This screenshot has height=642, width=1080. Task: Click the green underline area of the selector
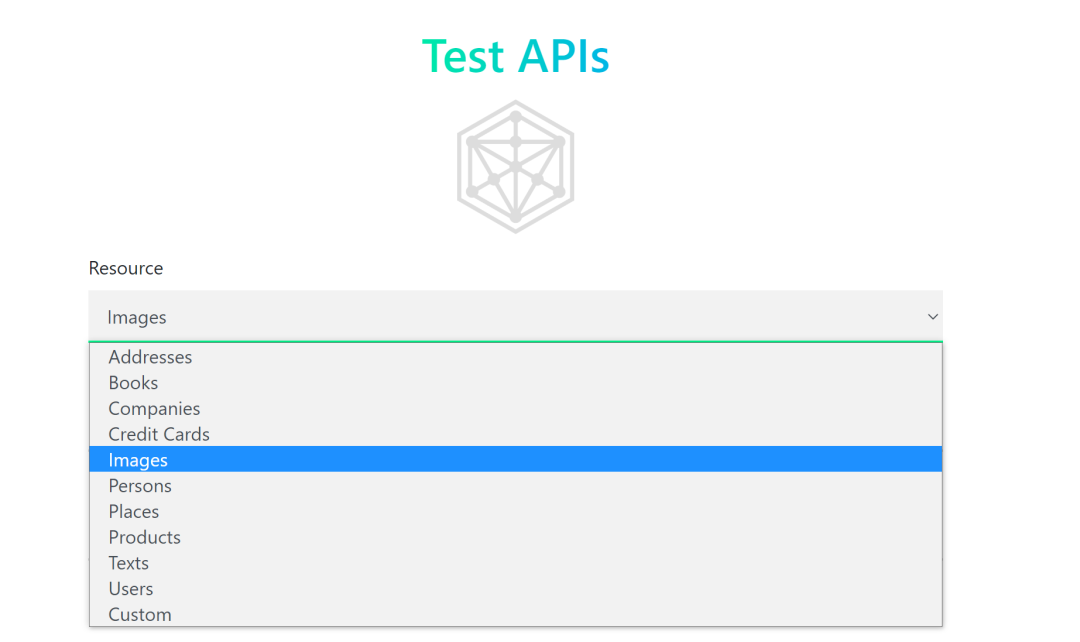[x=515, y=340]
